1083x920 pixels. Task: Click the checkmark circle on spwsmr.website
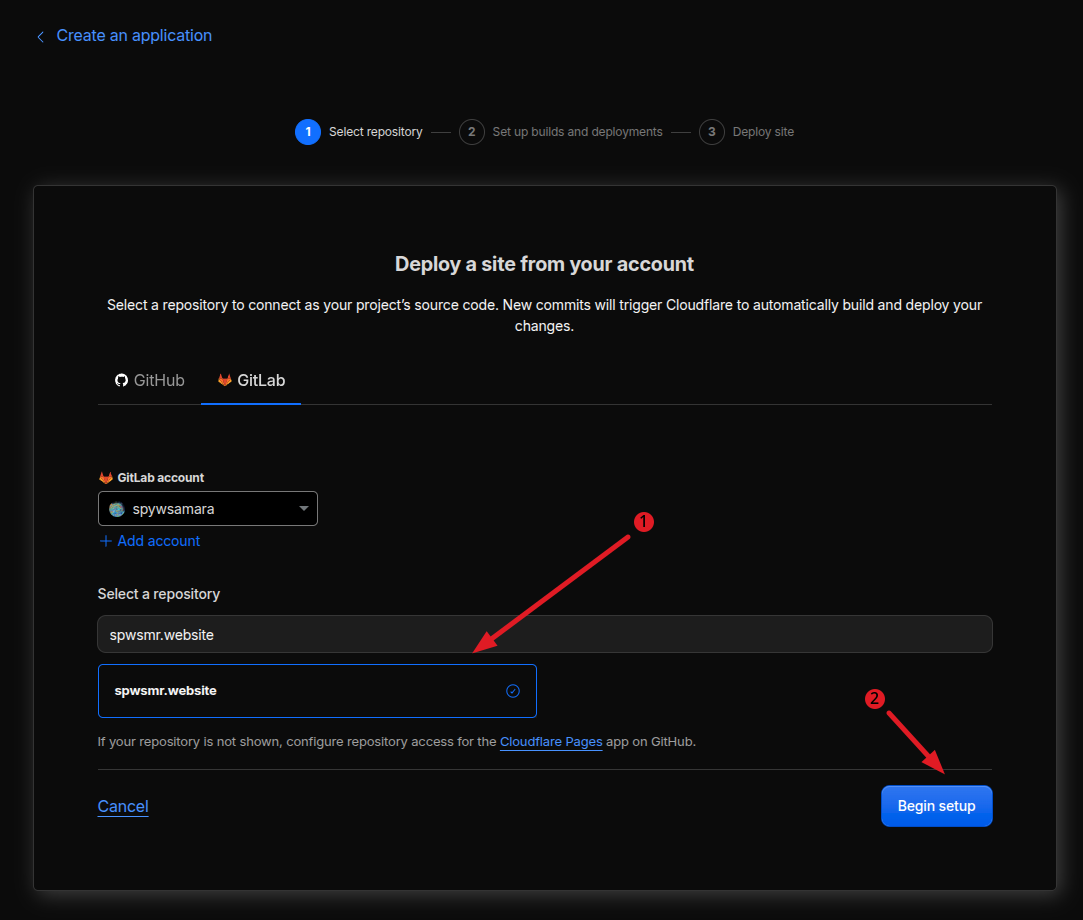512,691
